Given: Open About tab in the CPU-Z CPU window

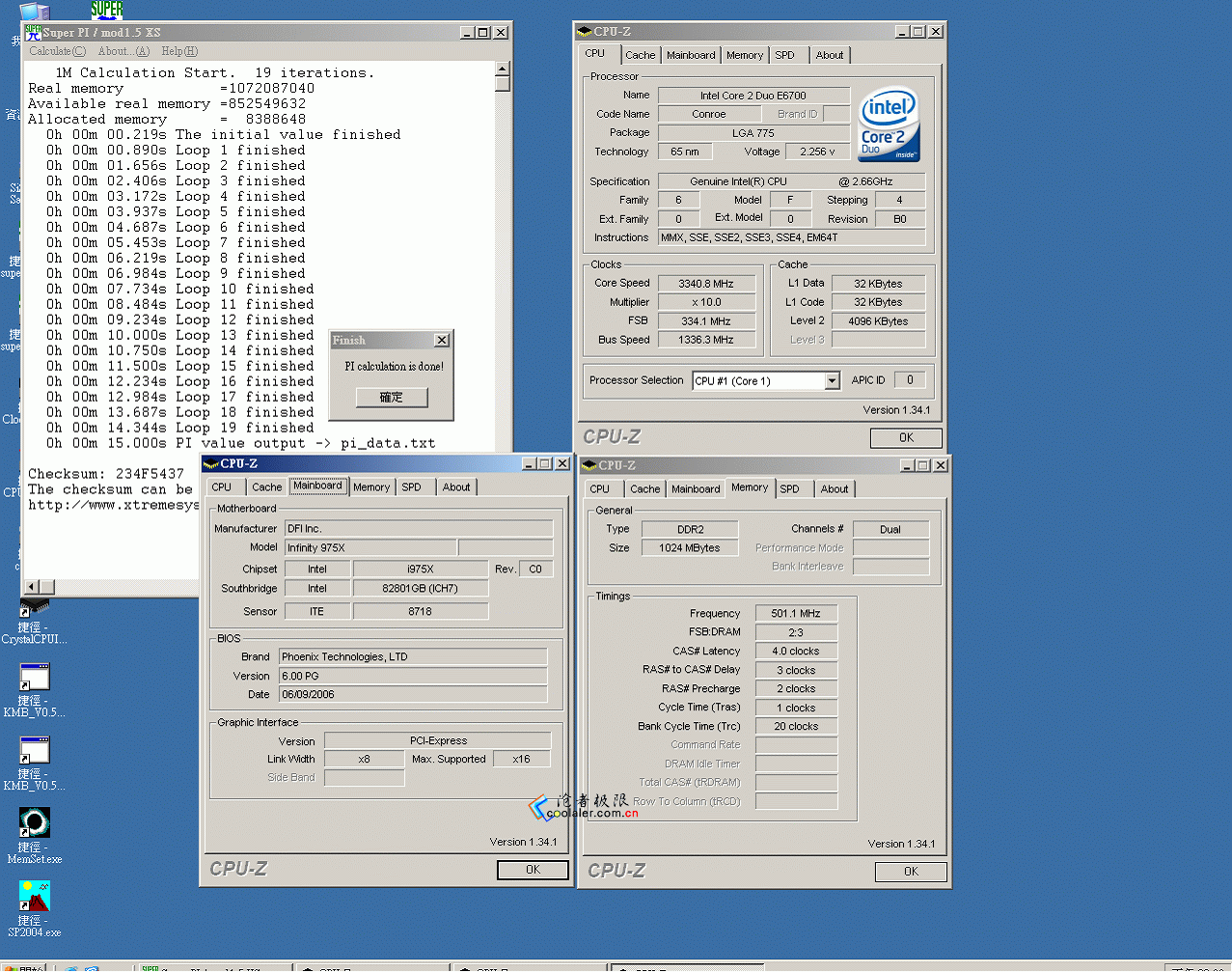Looking at the screenshot, I should (x=830, y=55).
